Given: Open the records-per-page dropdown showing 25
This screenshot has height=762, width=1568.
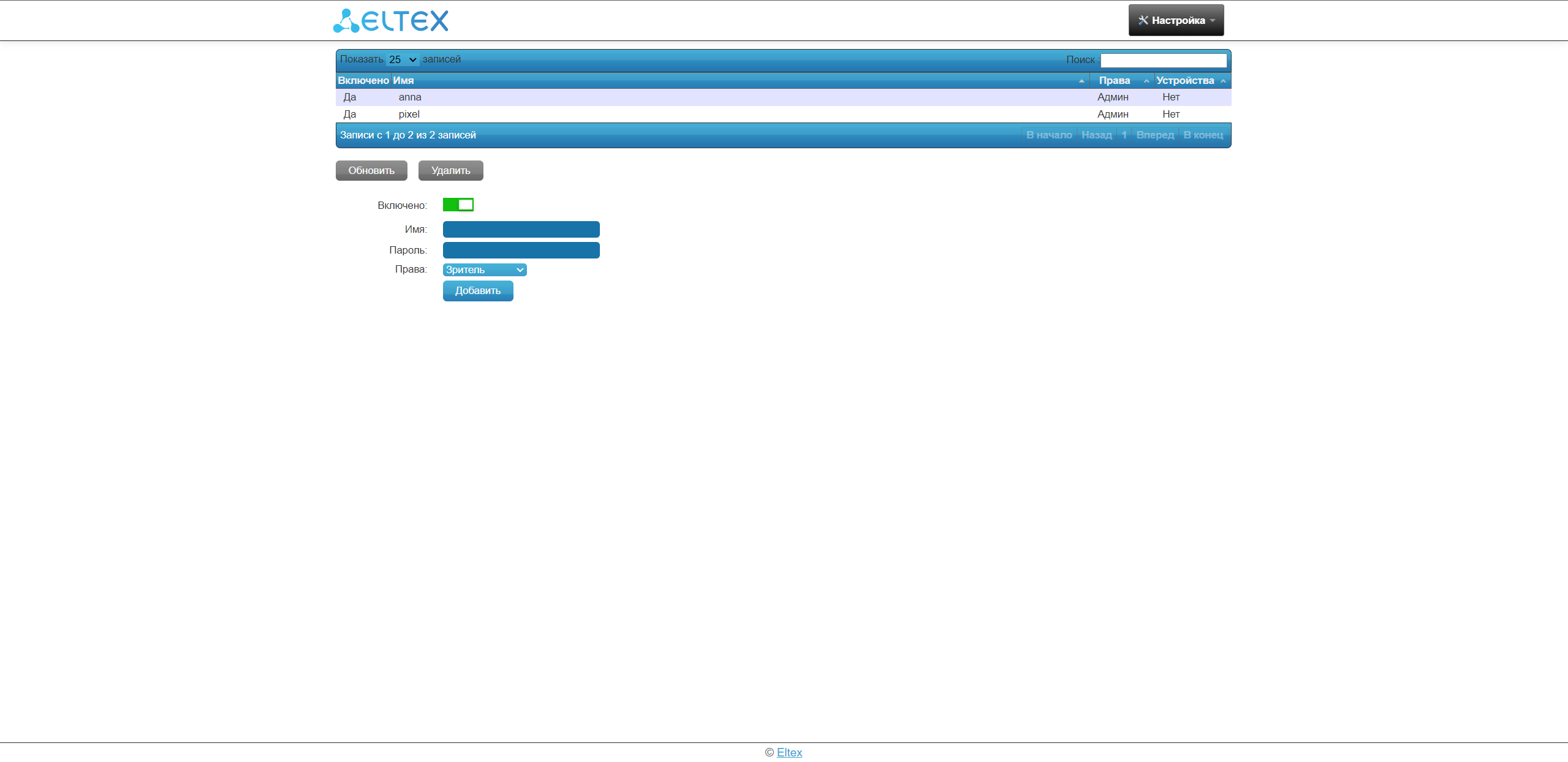Looking at the screenshot, I should pyautogui.click(x=402, y=59).
